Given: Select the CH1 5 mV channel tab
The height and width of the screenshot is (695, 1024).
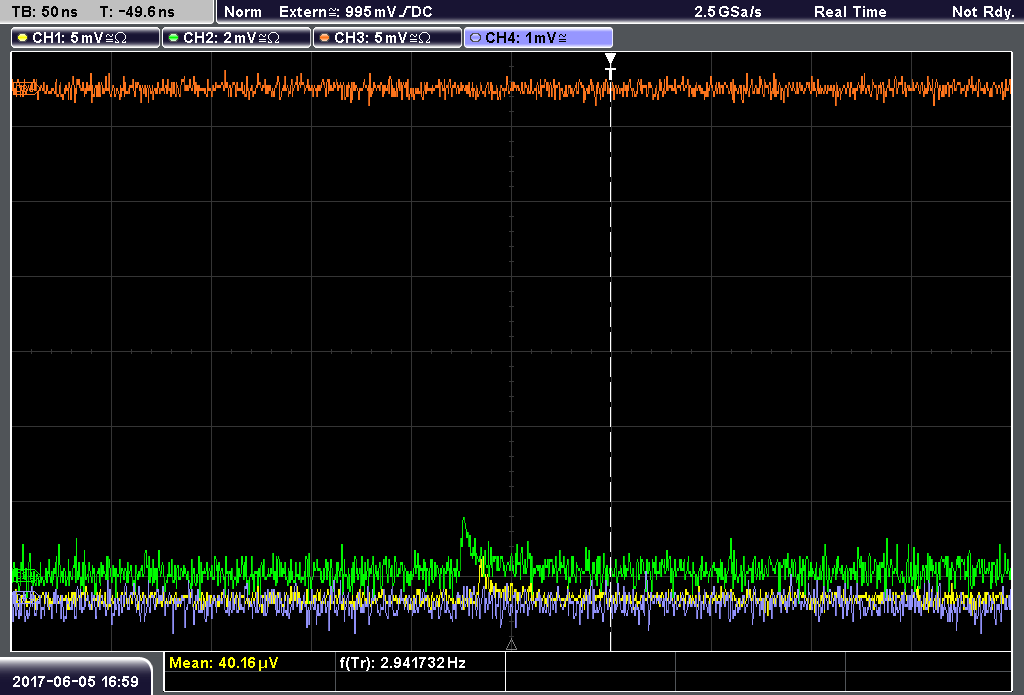Looking at the screenshot, I should [86, 38].
